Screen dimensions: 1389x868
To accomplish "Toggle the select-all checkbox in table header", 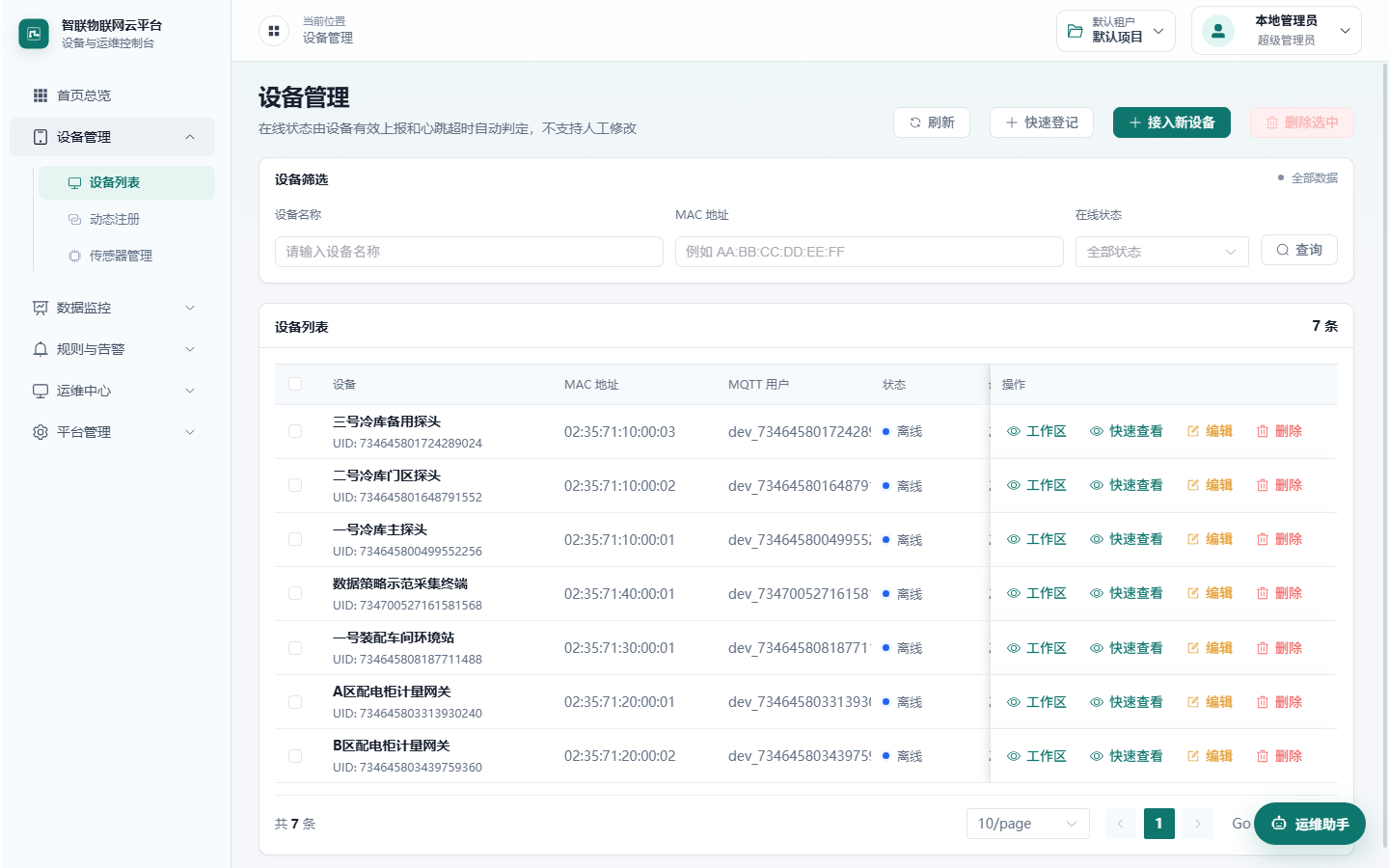I will click(295, 384).
